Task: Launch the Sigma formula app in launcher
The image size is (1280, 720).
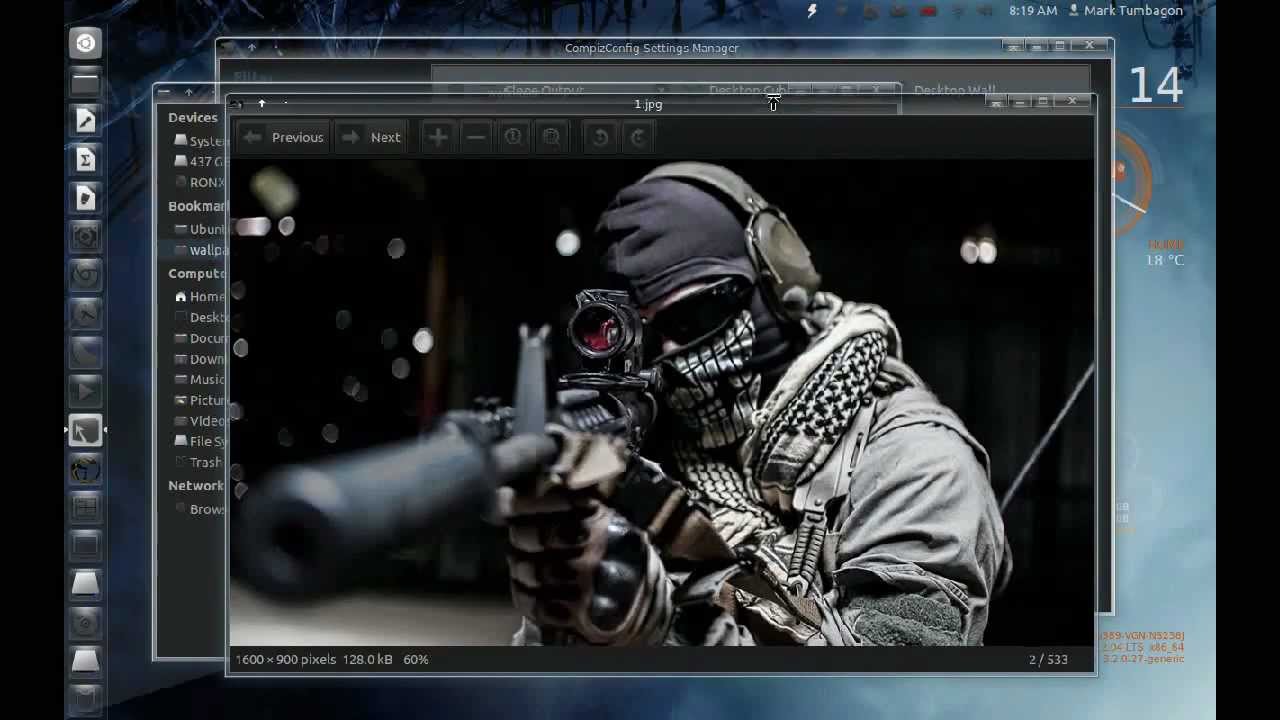Action: pyautogui.click(x=85, y=159)
